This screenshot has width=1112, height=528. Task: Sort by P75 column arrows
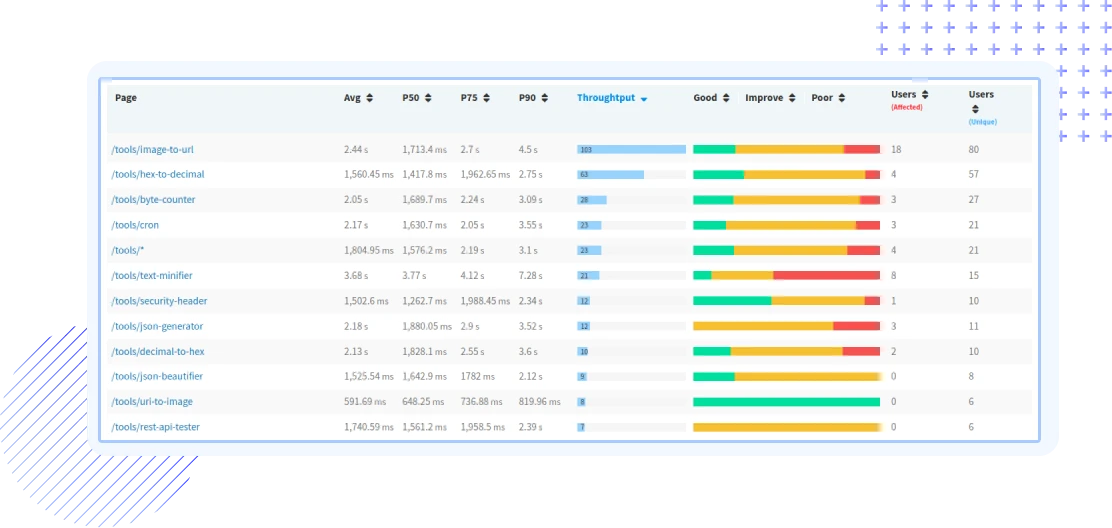point(486,99)
